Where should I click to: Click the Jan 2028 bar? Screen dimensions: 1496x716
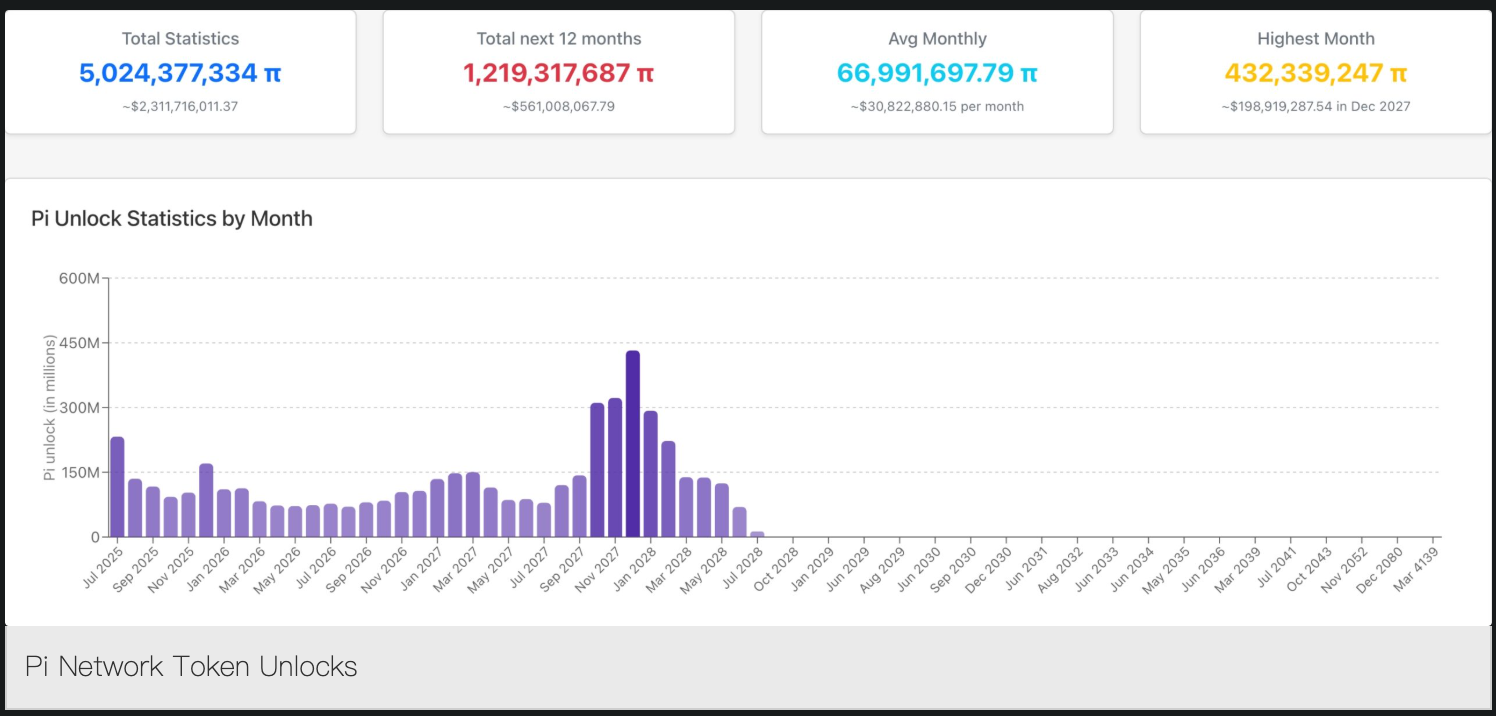pos(651,474)
